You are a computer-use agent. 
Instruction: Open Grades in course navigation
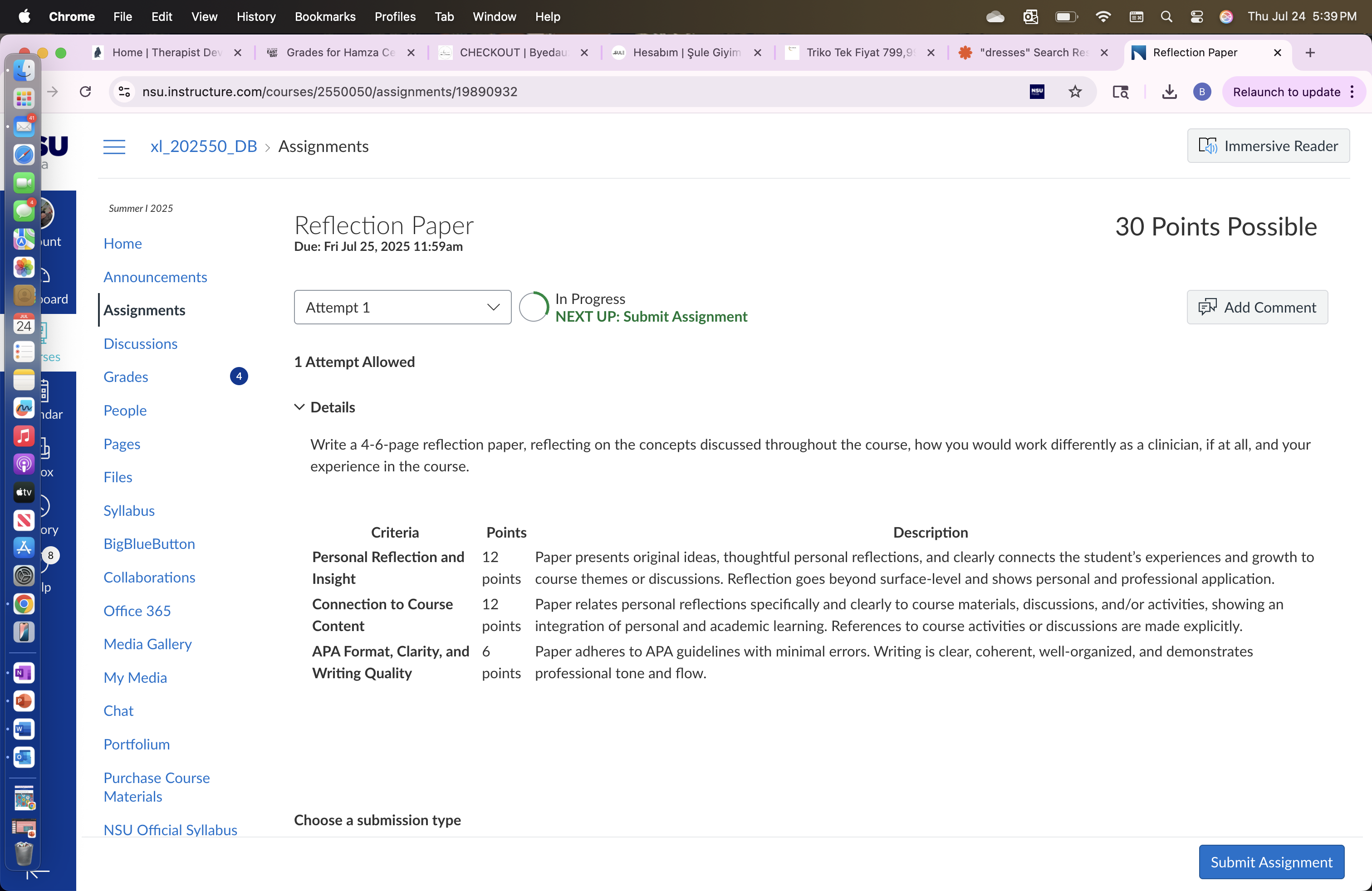point(126,377)
